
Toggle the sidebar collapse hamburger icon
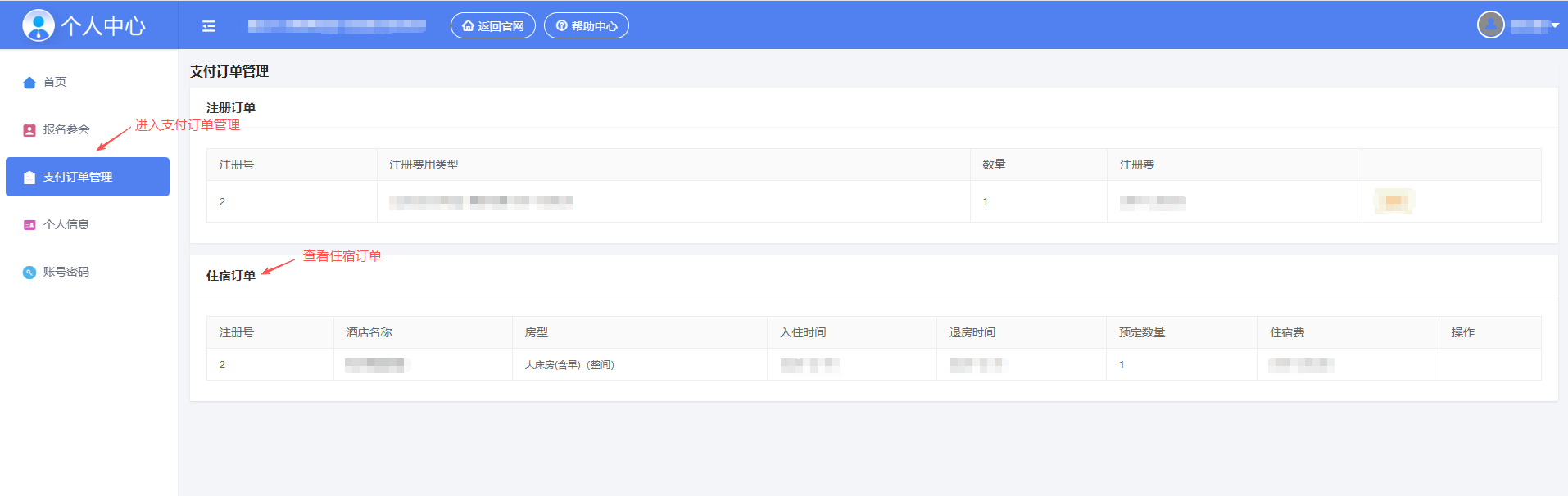coord(209,26)
